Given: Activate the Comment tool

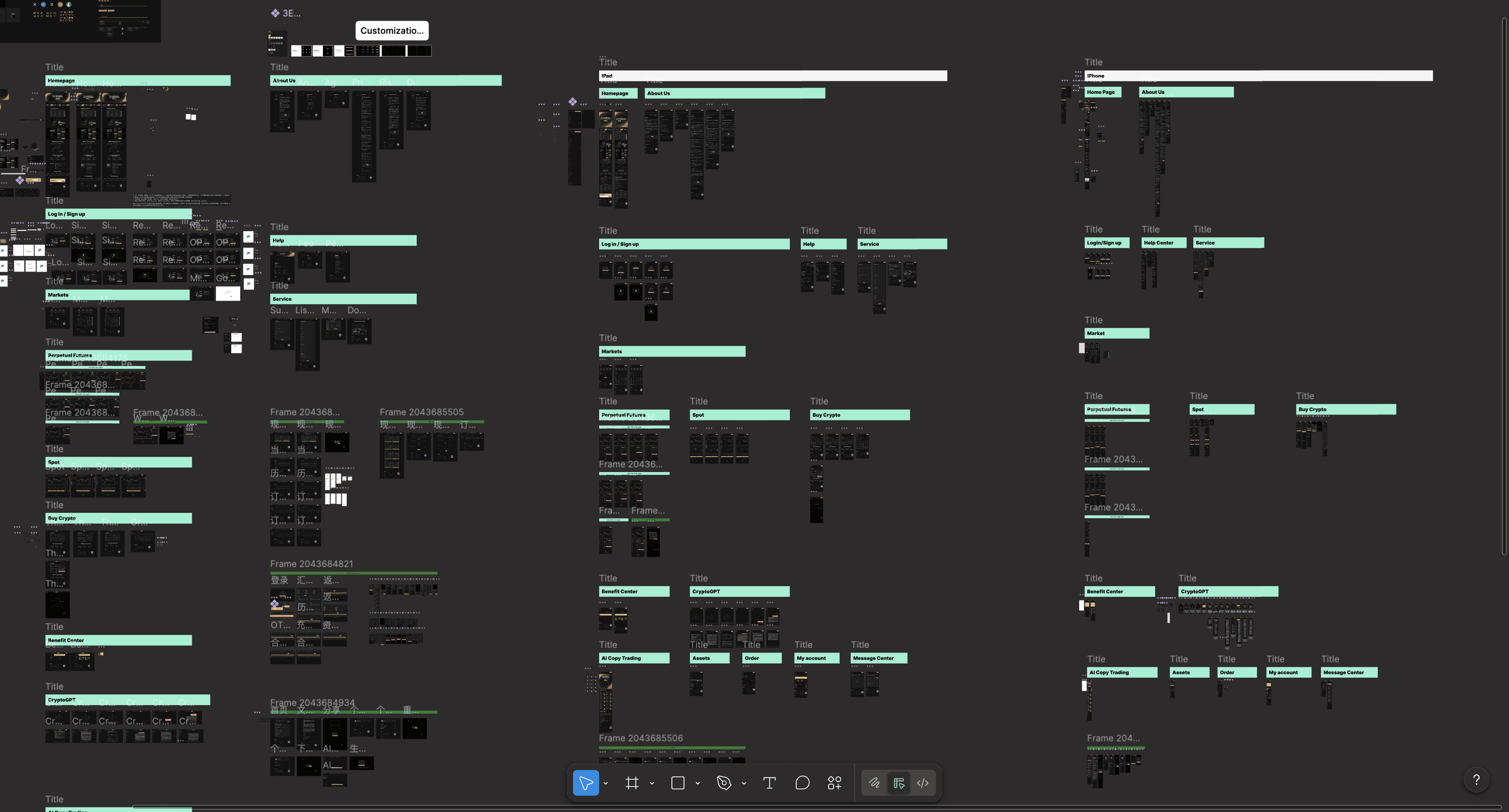Looking at the screenshot, I should click(x=803, y=783).
